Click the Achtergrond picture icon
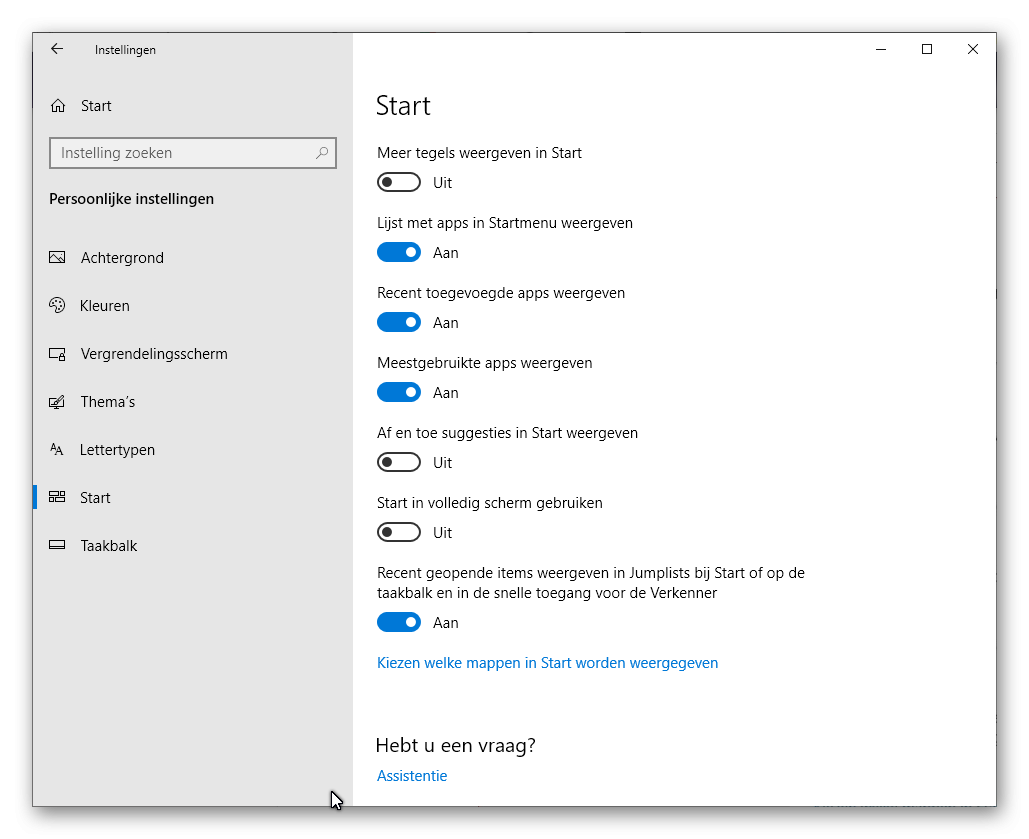The width and height of the screenshot is (1029, 839). 57,257
